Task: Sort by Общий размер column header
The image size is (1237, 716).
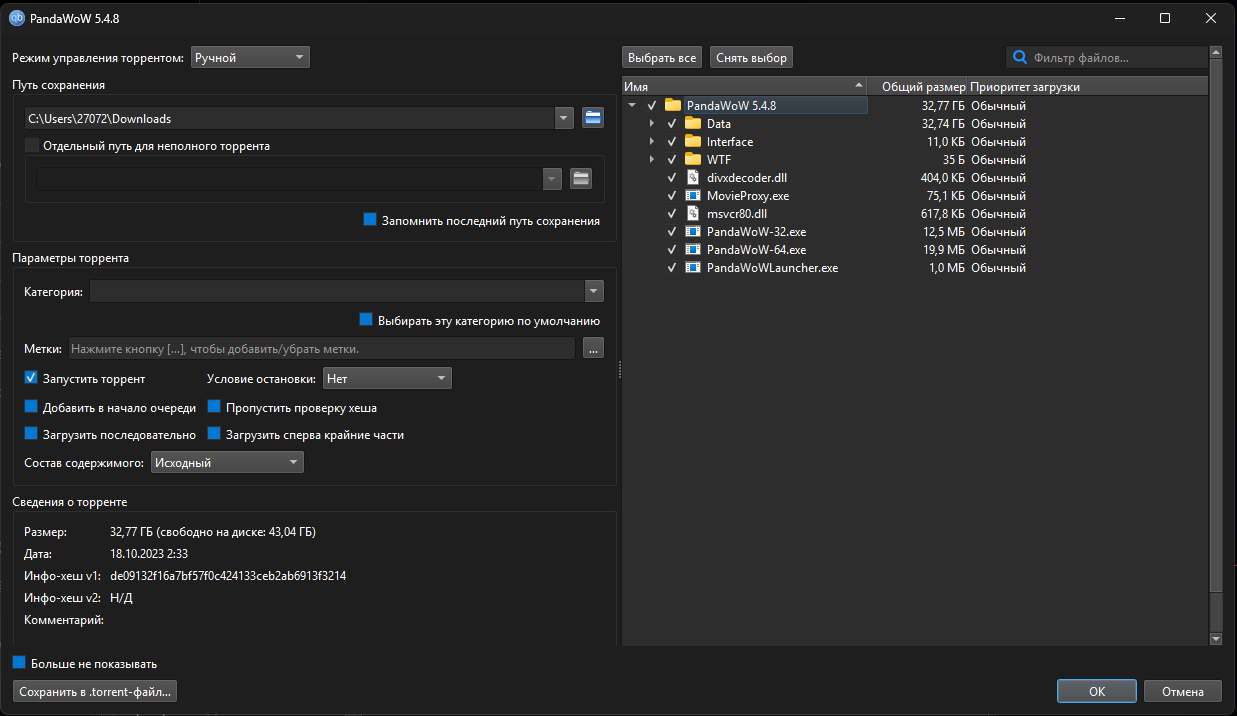Action: (x=922, y=87)
